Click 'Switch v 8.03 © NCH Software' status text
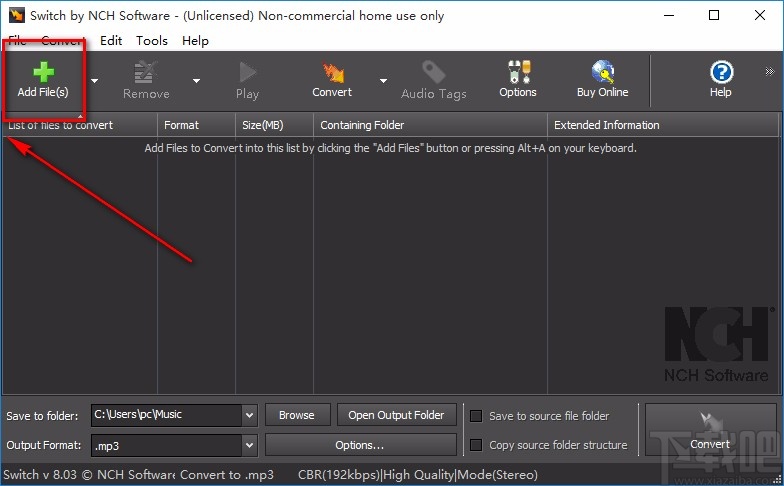 (x=89, y=474)
